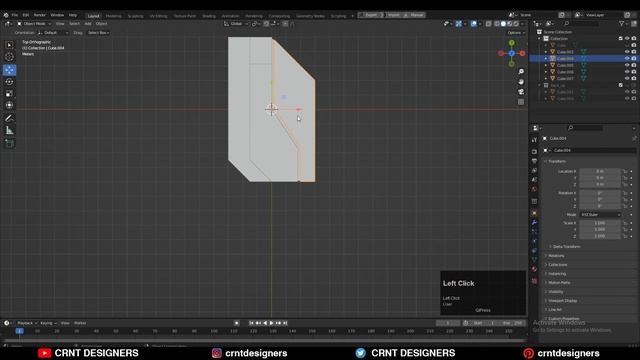Open the rotation Mode XYZ Euler dropdown

[600, 215]
